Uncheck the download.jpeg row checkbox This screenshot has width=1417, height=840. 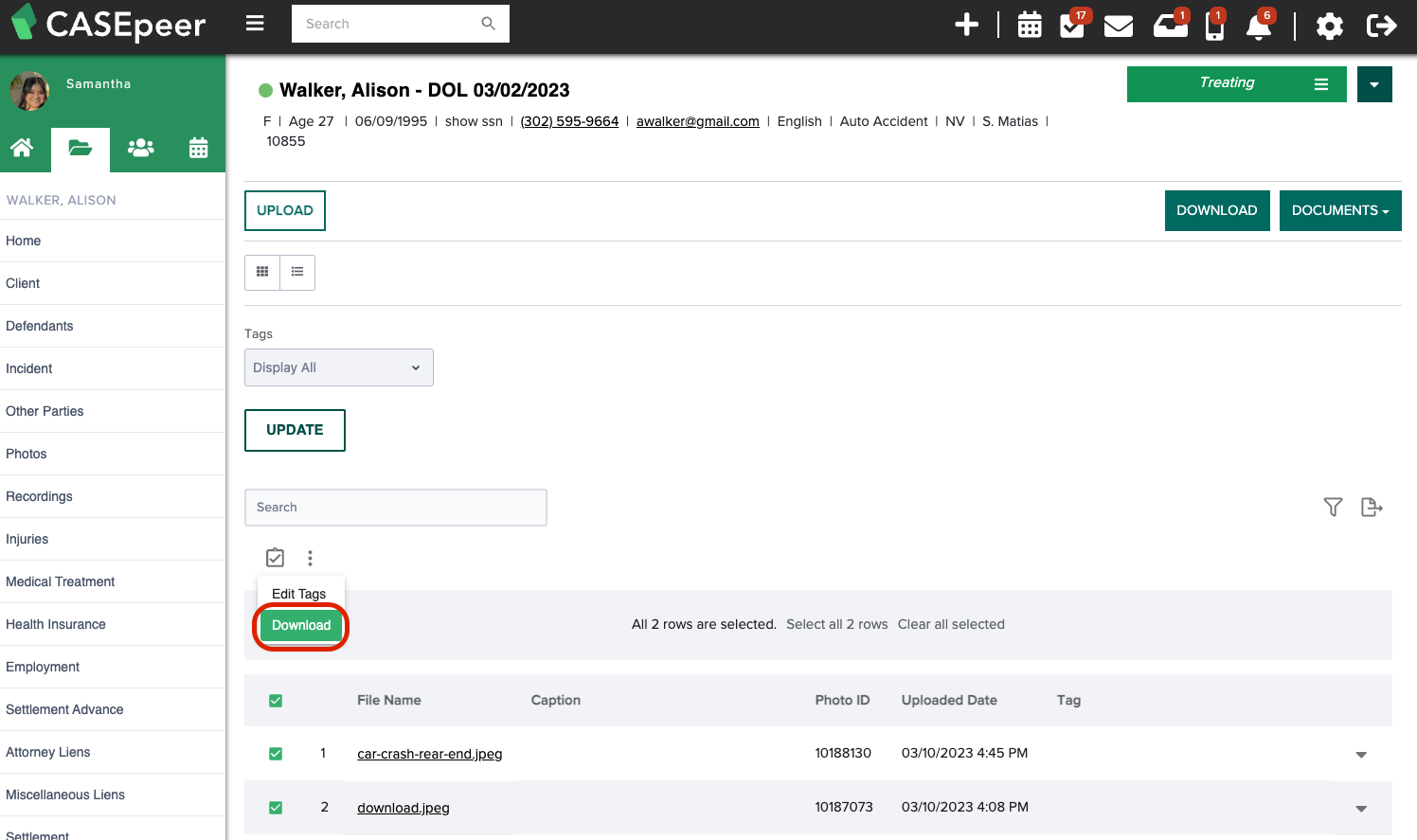(x=276, y=808)
